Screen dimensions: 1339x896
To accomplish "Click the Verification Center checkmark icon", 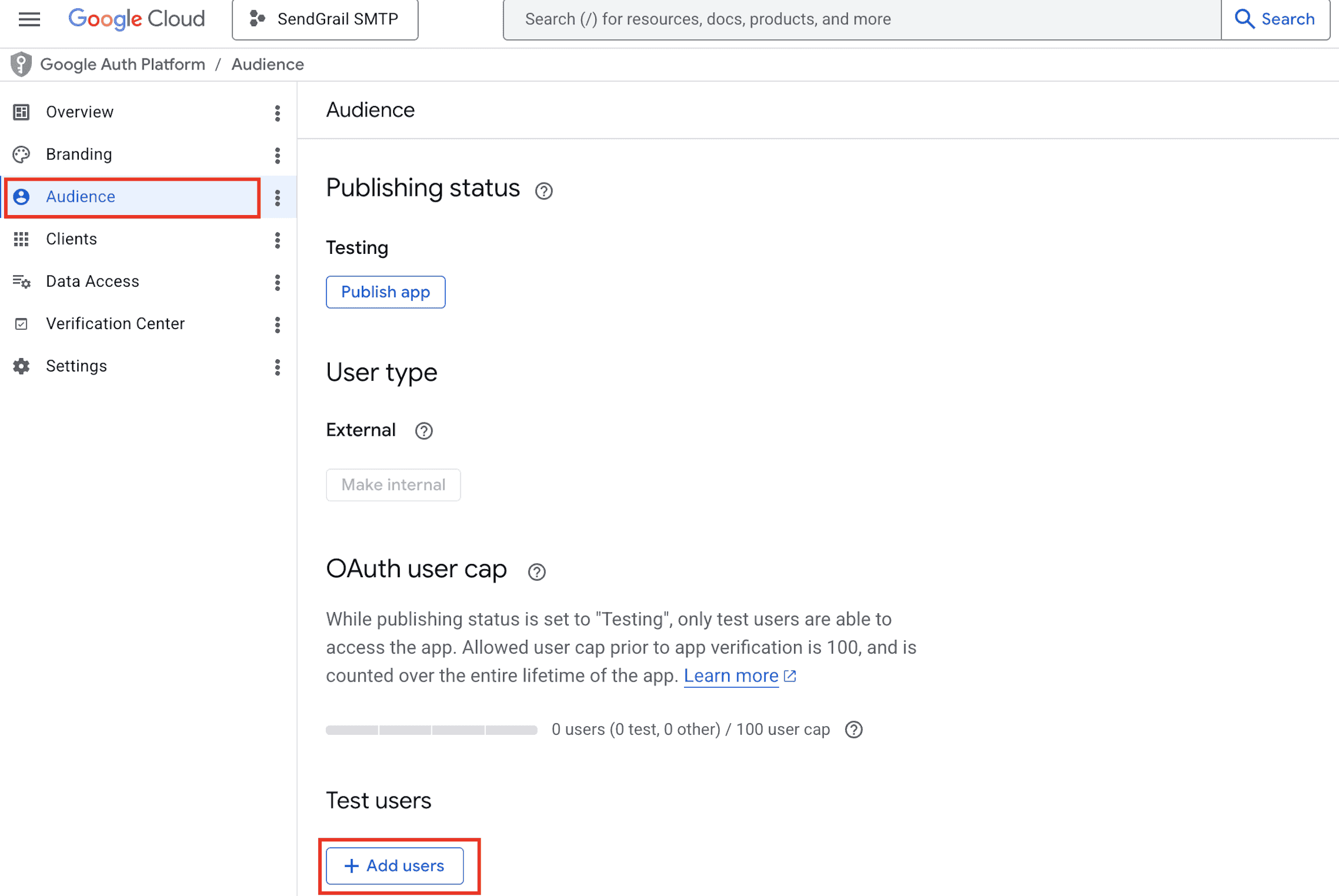I will 21,324.
